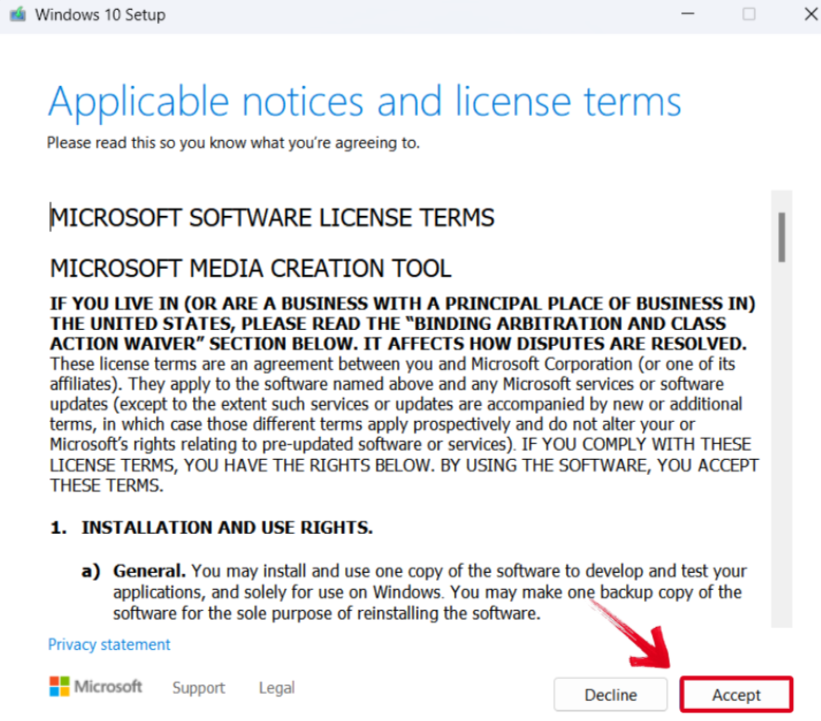Image resolution: width=821 pixels, height=721 pixels.
Task: Minimize the Windows 10 Setup window
Action: tap(688, 15)
